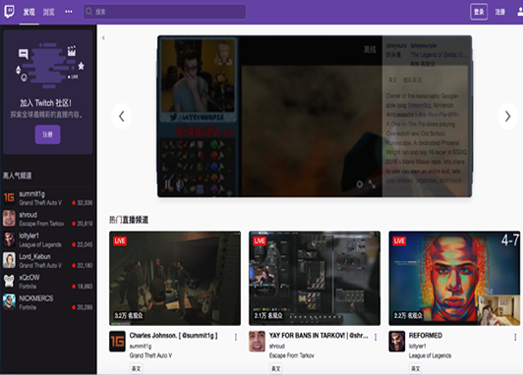Click the 英文 tag under loltyler1 card
Viewport: 523px width, 375px height.
[x=416, y=368]
